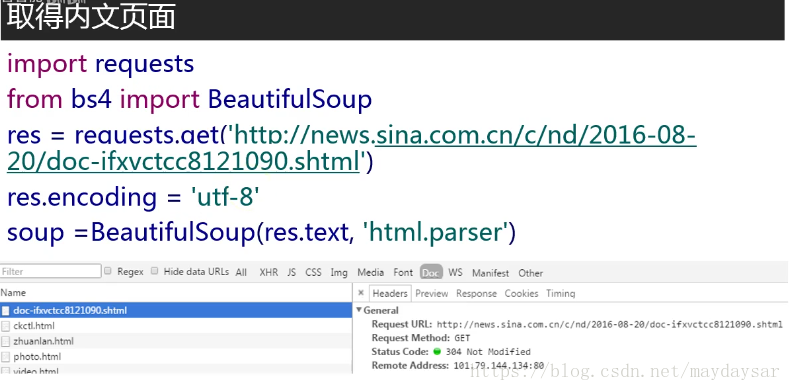Filter requests by CSS

click(x=313, y=272)
